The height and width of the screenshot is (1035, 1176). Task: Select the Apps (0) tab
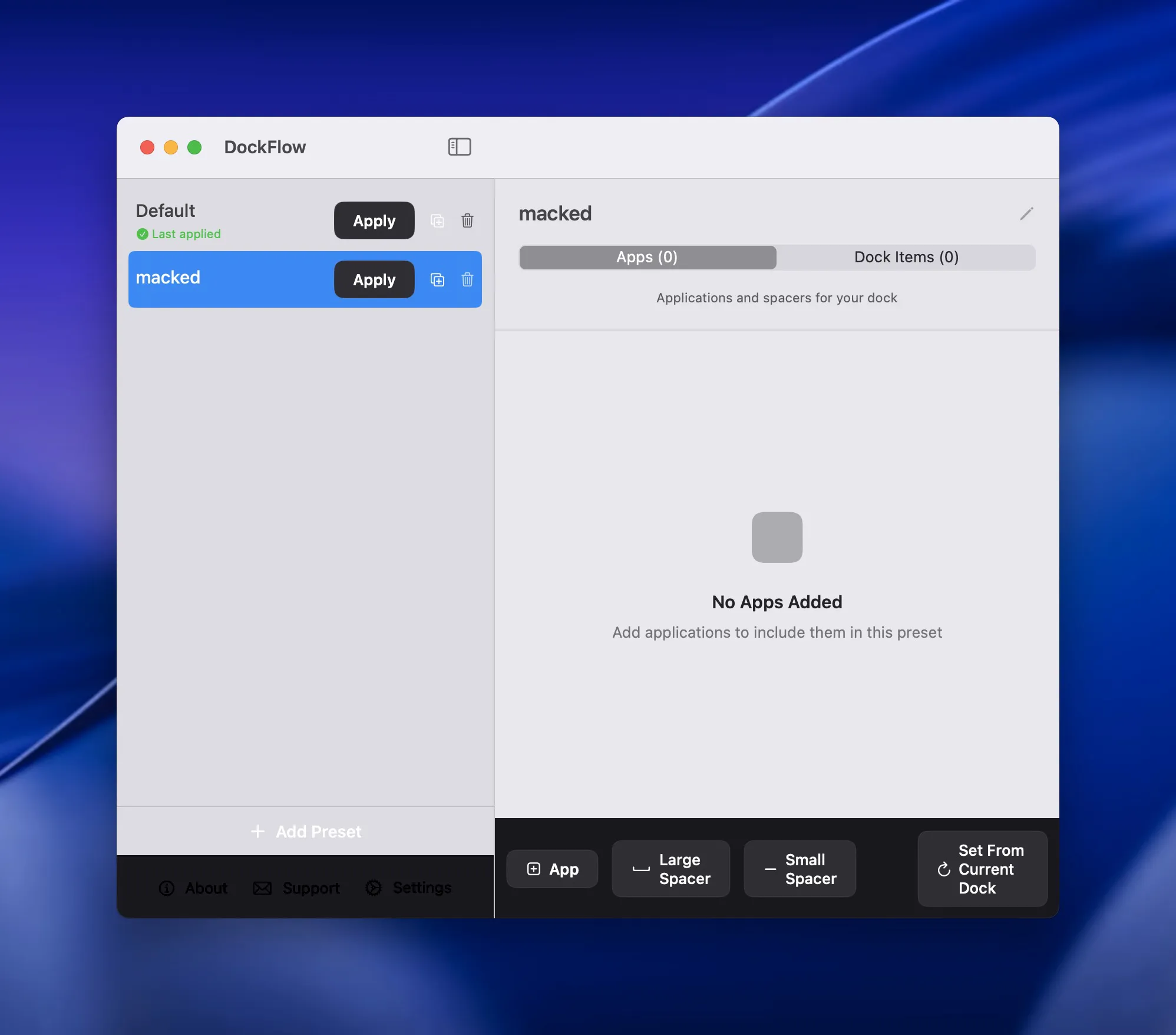pyautogui.click(x=647, y=258)
